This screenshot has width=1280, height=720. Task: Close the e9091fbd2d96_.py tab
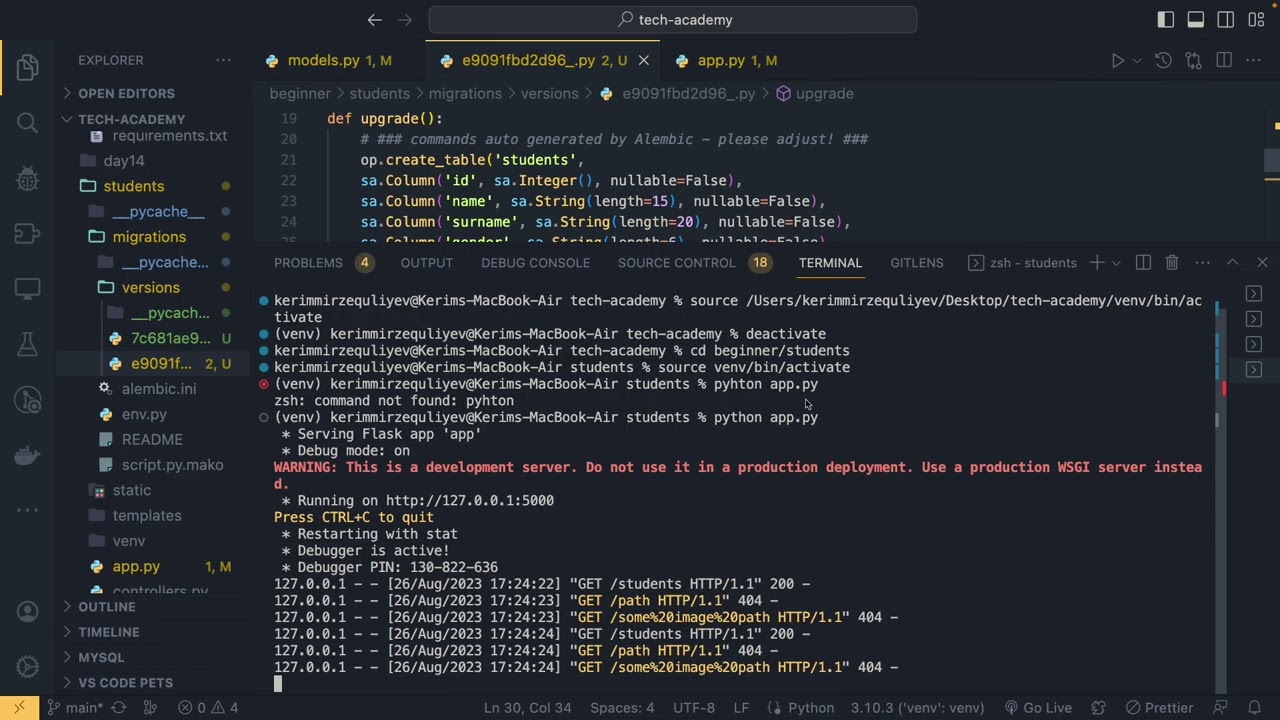644,61
